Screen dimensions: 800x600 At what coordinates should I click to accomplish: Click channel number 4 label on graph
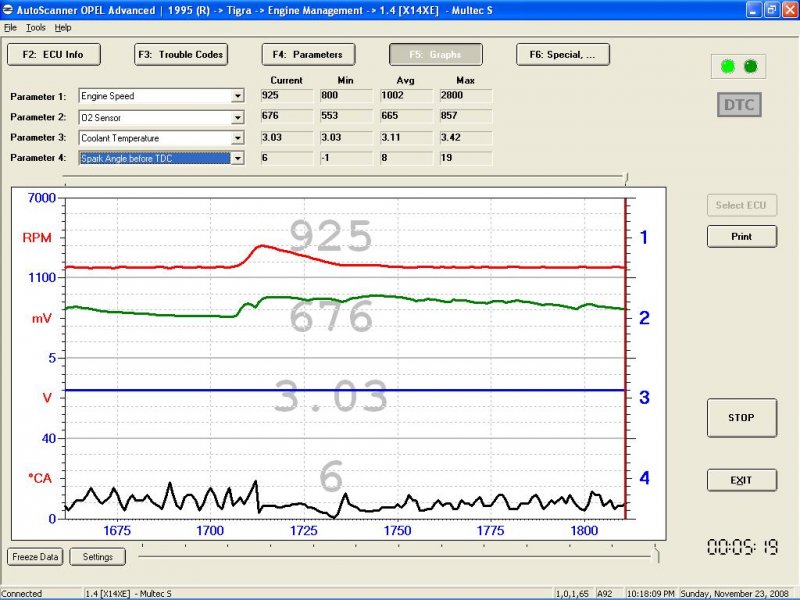645,478
